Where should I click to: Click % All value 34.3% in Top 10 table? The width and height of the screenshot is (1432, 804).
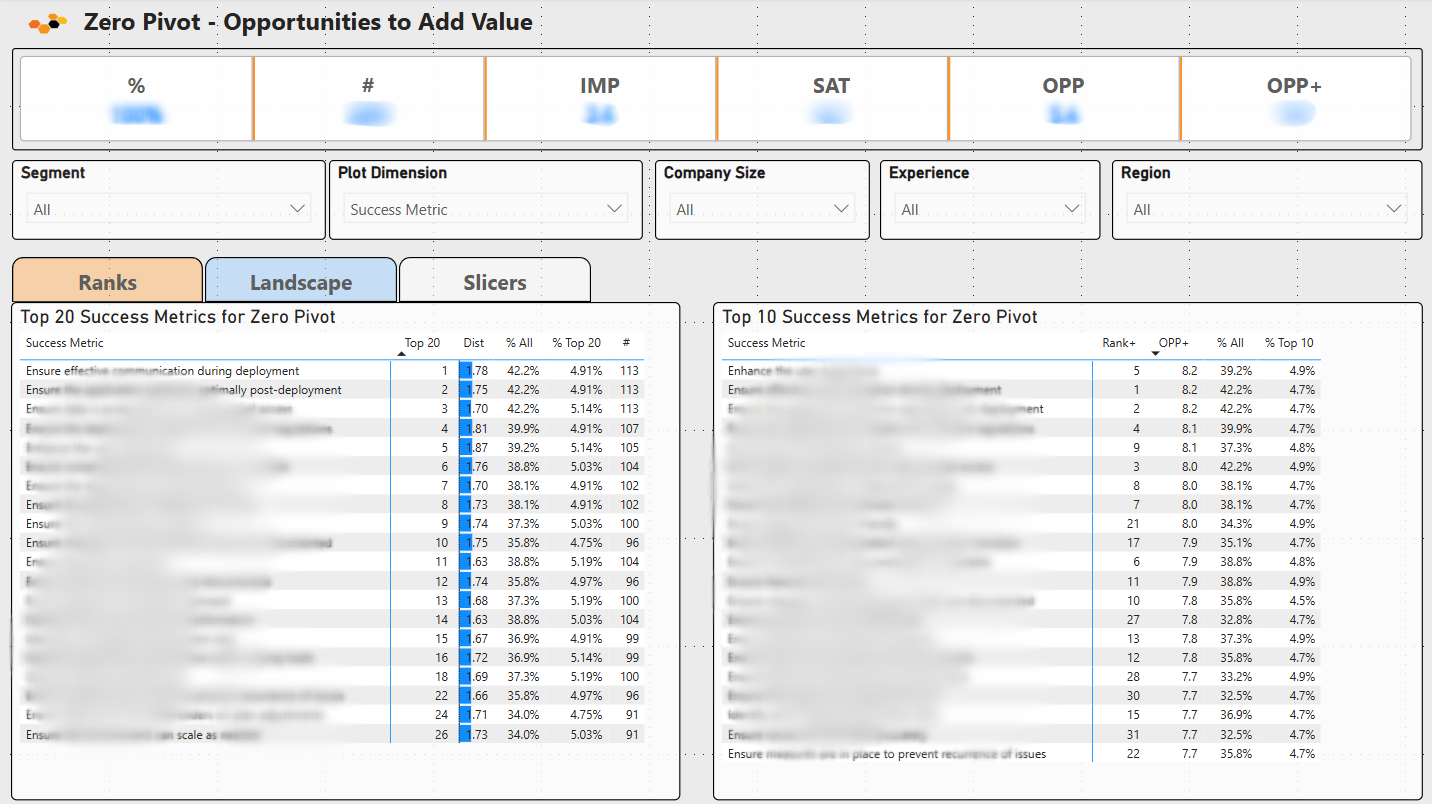(x=1235, y=523)
